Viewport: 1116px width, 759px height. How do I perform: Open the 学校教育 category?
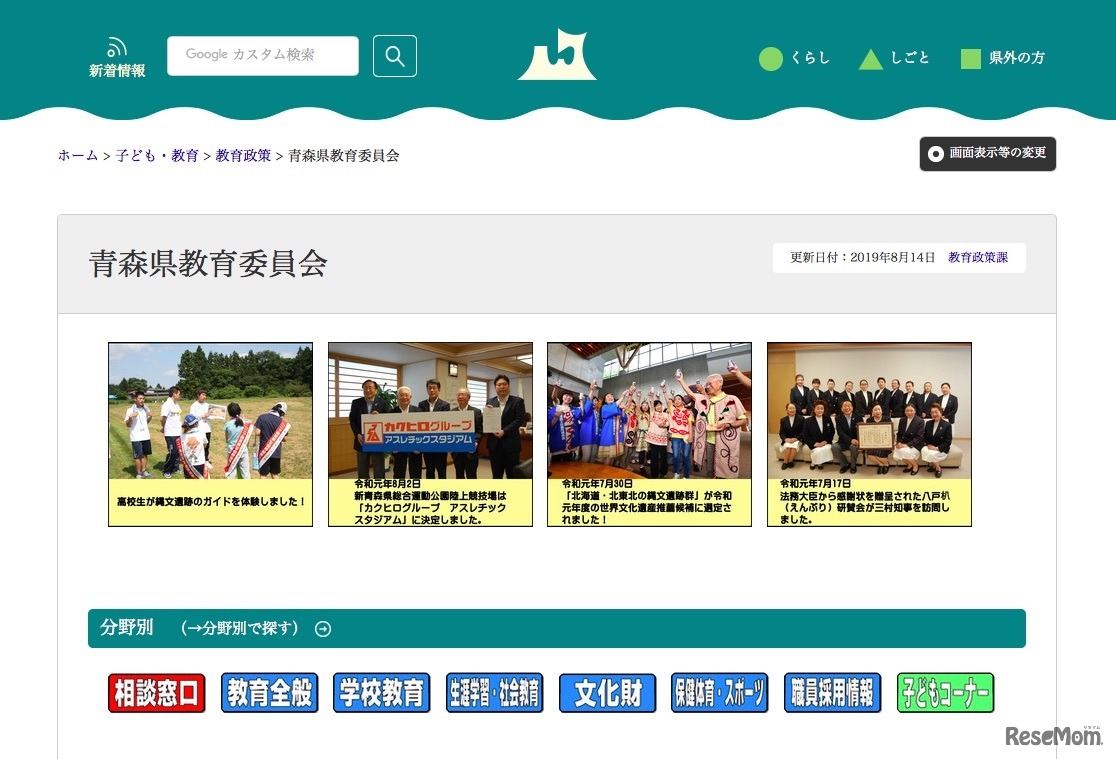[x=382, y=692]
